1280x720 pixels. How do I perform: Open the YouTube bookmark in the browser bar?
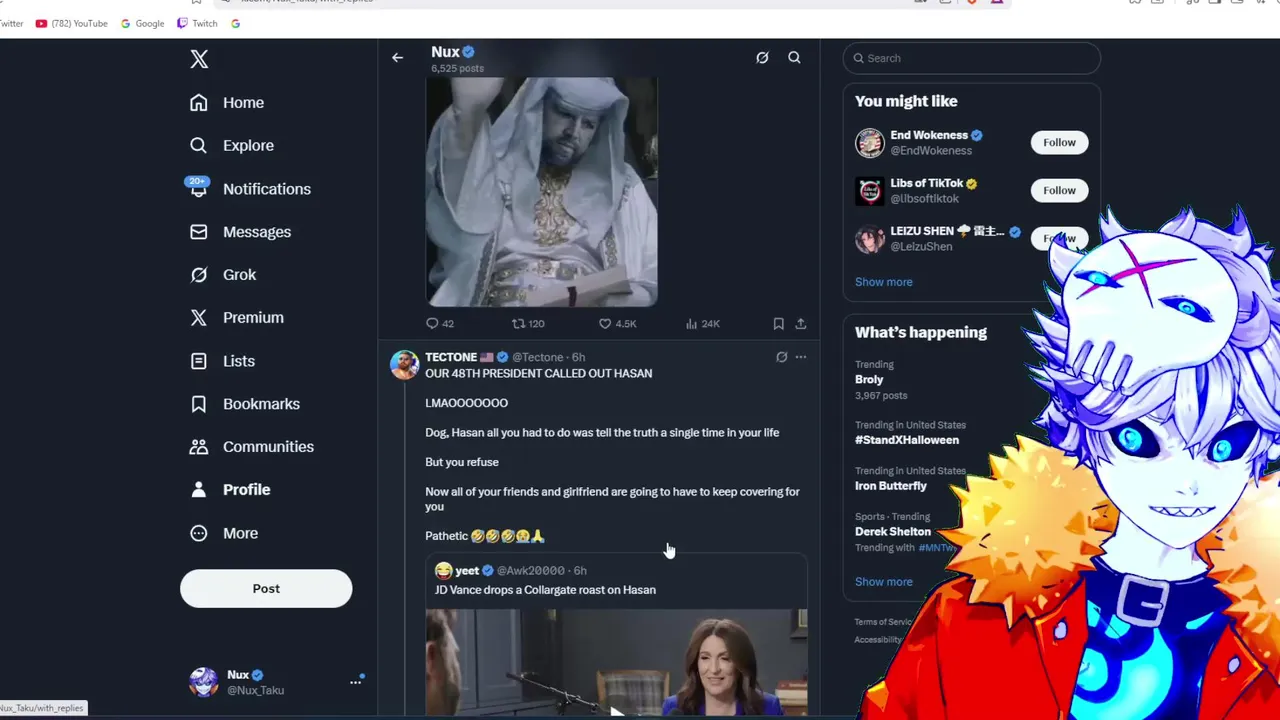(71, 23)
